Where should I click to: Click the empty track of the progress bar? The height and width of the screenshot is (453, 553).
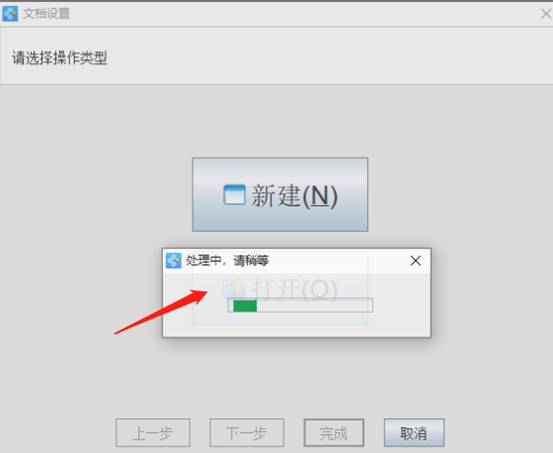click(x=314, y=306)
